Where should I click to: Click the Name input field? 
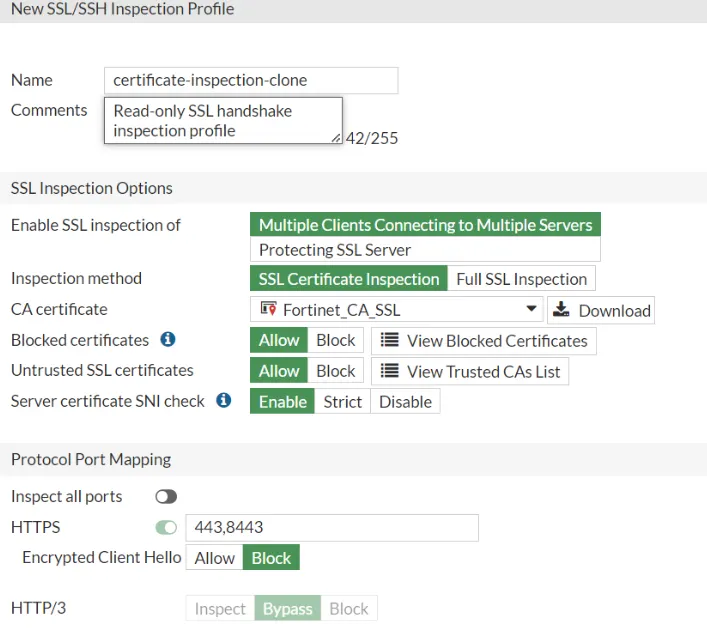[250, 80]
